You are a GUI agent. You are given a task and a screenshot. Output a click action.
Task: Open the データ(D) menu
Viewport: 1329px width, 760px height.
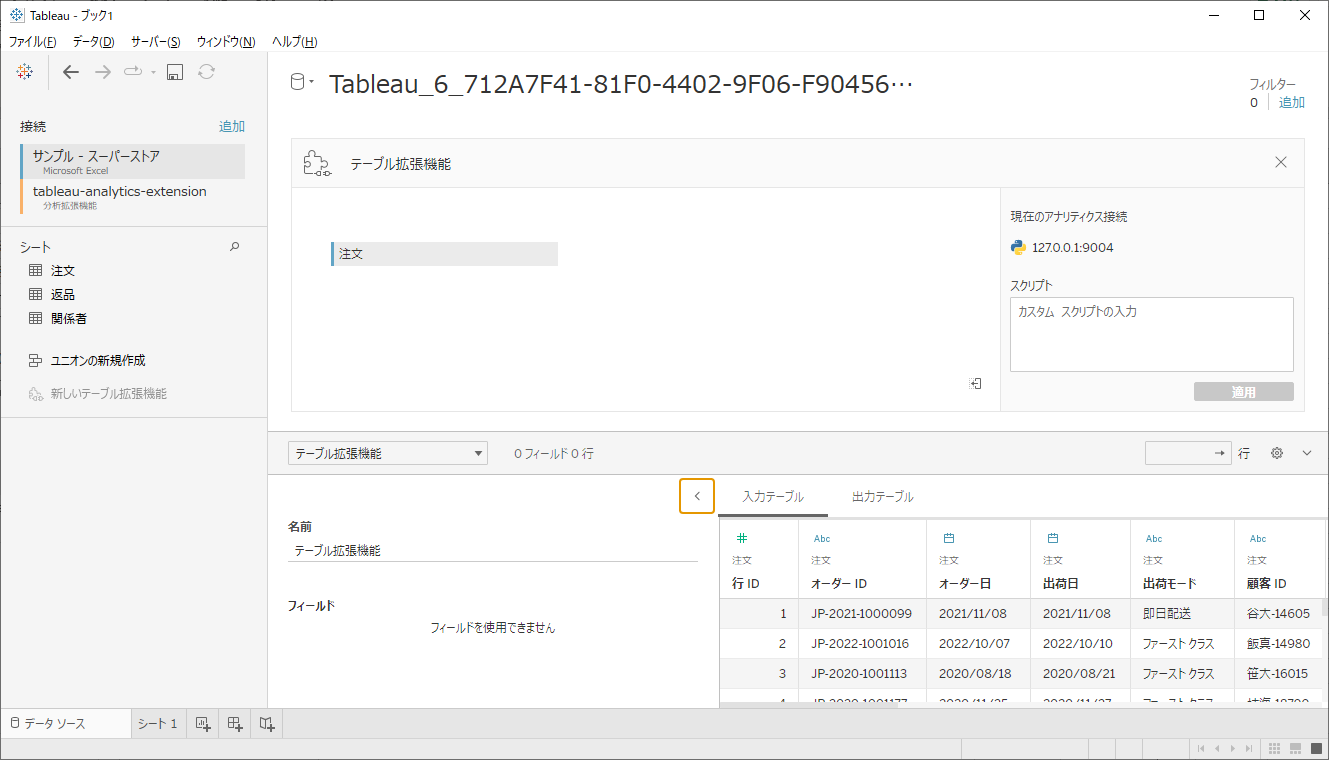(93, 41)
